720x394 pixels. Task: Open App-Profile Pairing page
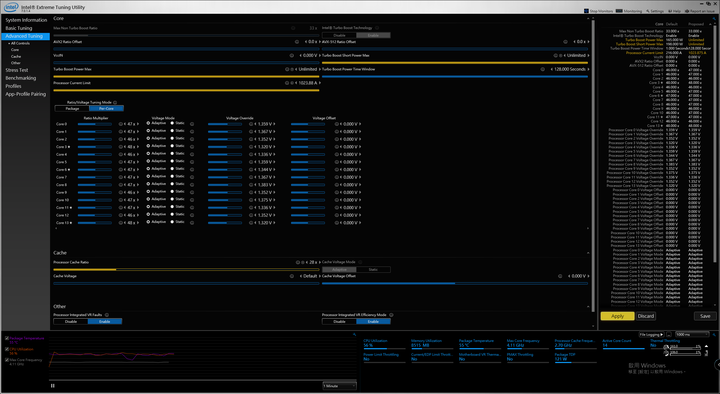tap(26, 94)
